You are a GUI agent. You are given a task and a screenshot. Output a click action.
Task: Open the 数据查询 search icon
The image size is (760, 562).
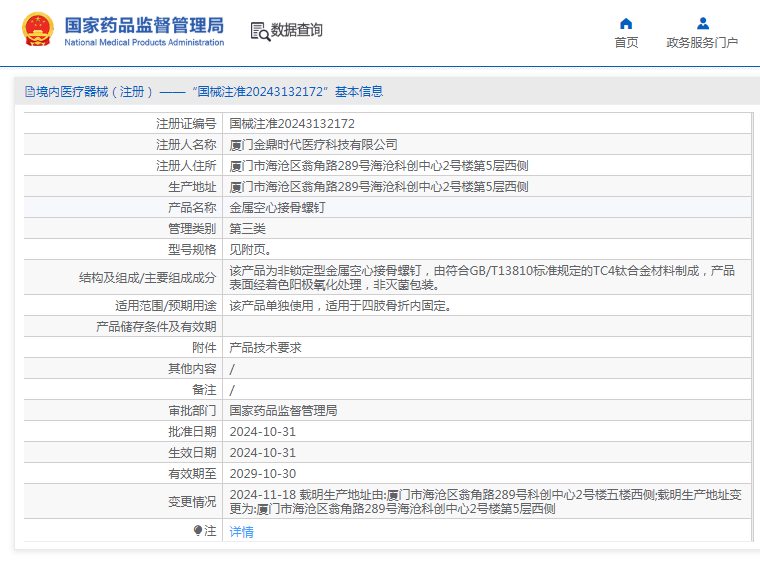pos(260,31)
